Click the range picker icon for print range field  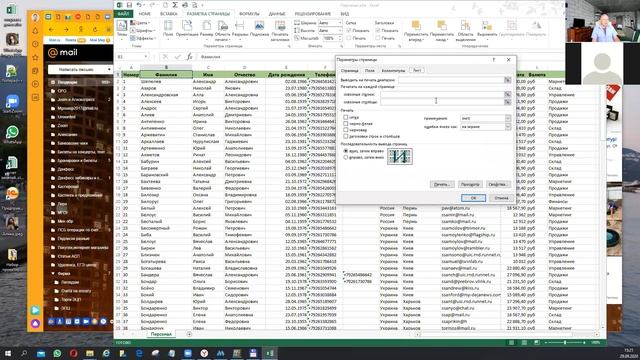(507, 80)
